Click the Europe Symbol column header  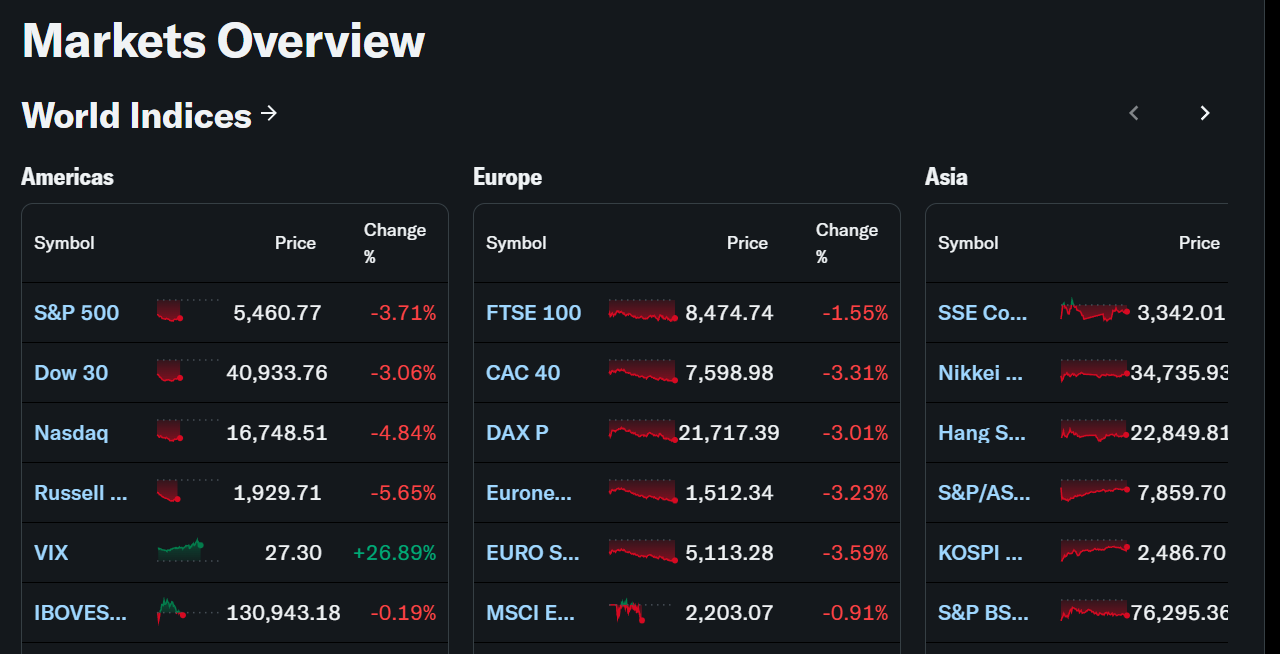(516, 243)
